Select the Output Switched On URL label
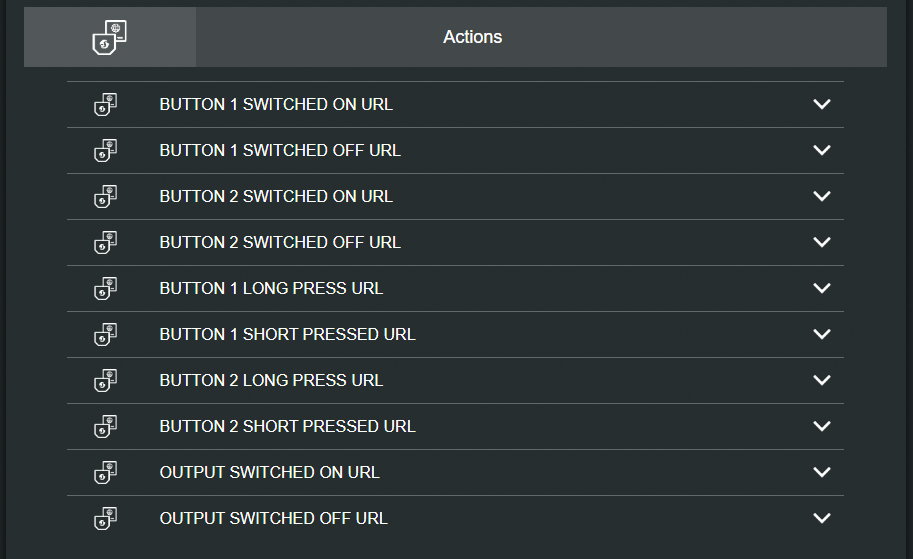 (x=269, y=472)
